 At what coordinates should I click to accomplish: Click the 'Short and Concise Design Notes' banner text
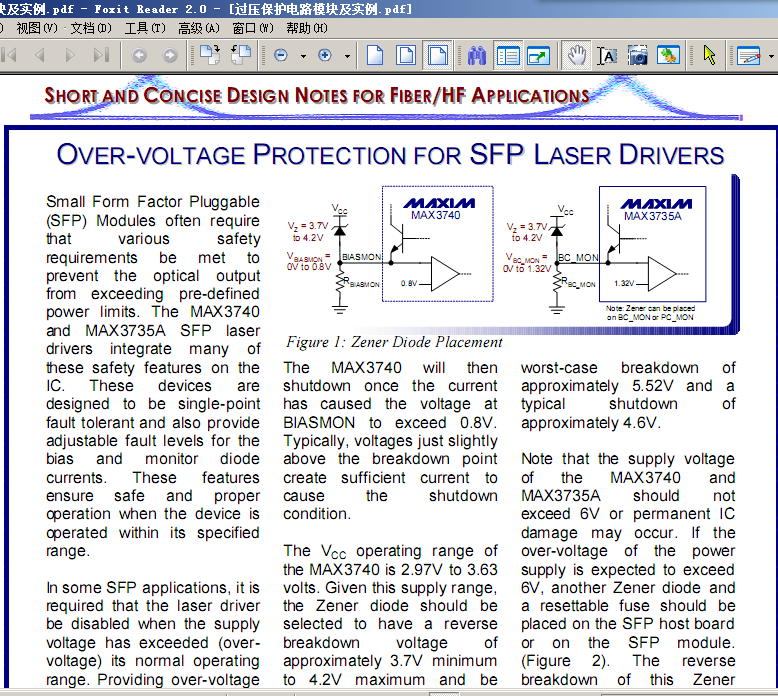point(317,95)
